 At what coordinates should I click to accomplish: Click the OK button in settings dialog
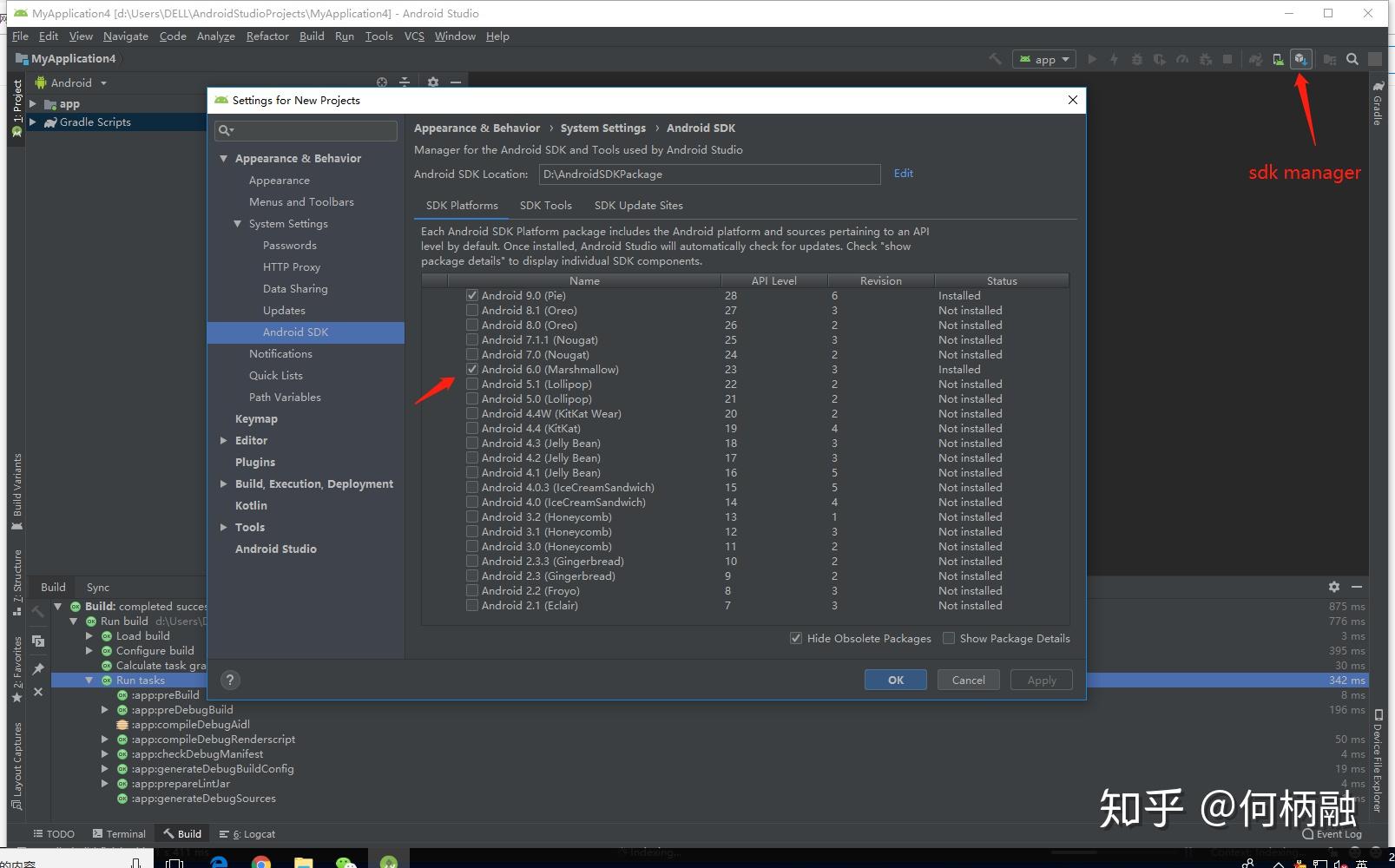click(x=896, y=680)
